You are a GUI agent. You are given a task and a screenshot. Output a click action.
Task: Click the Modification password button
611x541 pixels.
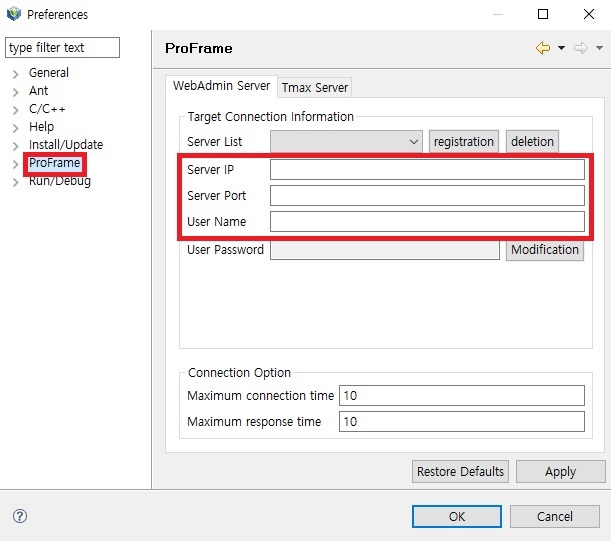coord(544,250)
